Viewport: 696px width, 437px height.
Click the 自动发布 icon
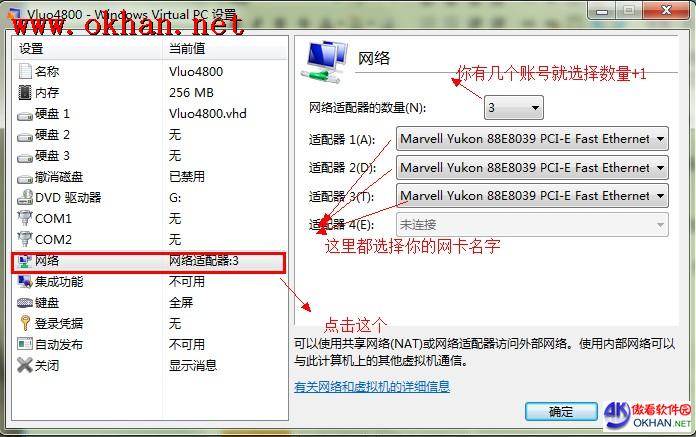(25, 344)
